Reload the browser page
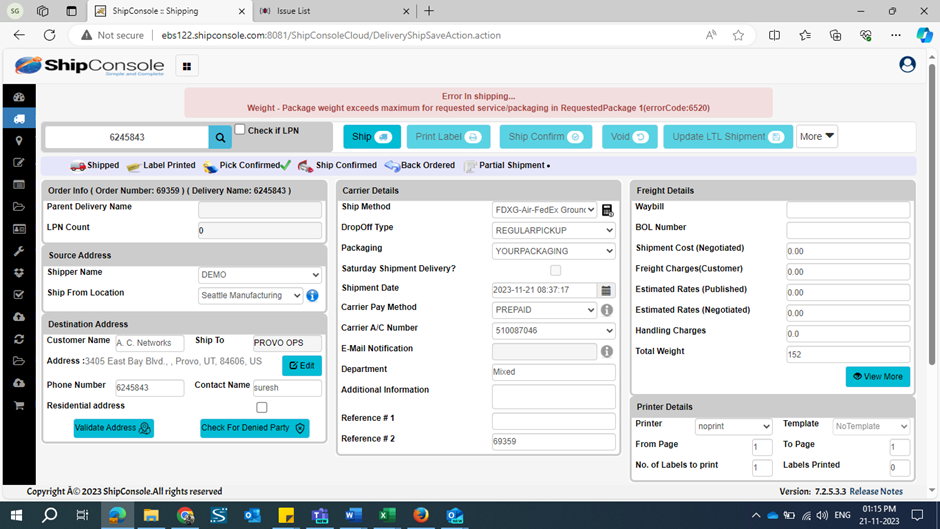The image size is (940, 529). tap(49, 35)
